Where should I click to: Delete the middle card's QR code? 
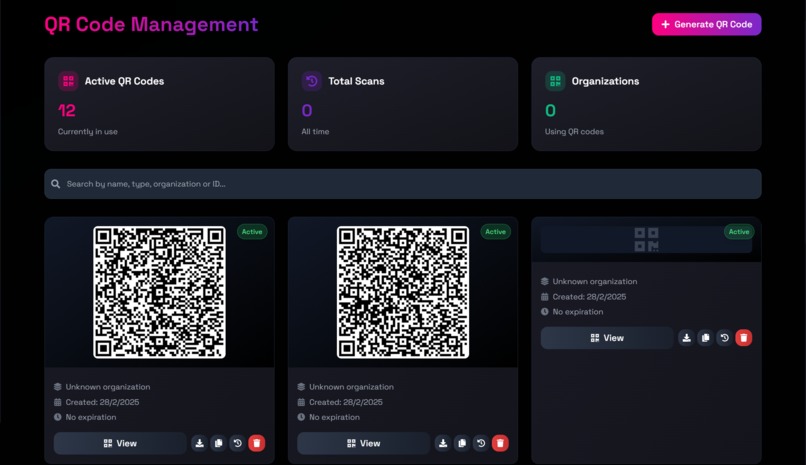pyautogui.click(x=500, y=443)
